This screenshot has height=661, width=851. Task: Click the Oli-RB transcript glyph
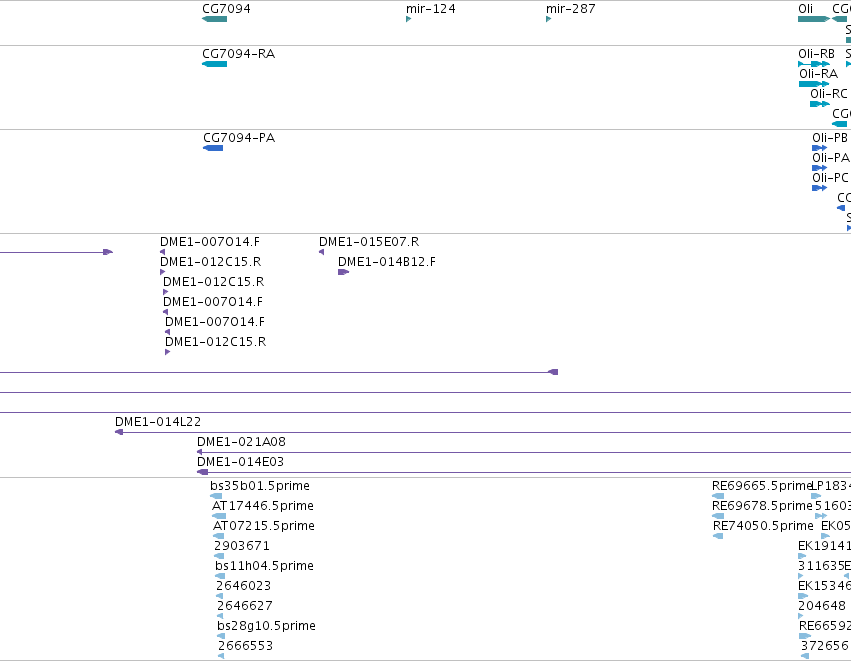click(x=814, y=64)
